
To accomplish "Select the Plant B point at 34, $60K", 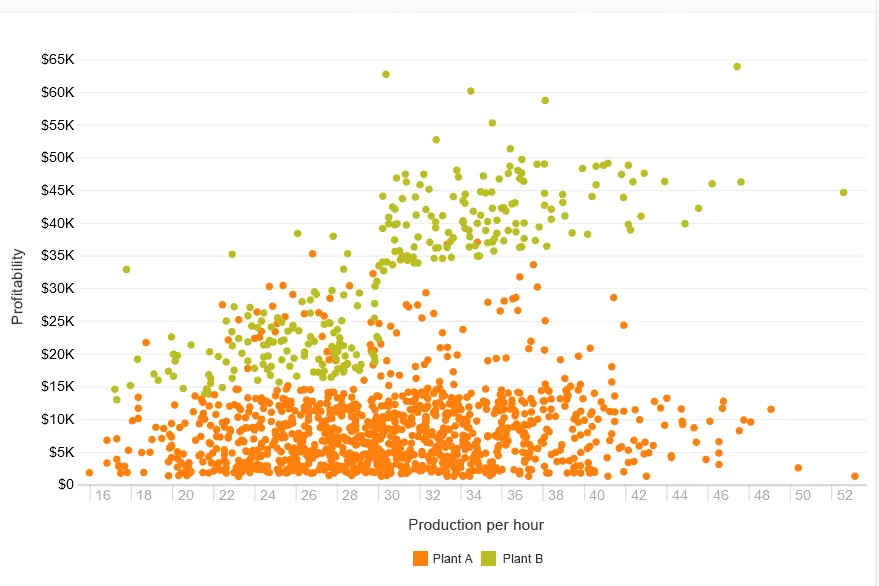I will [x=471, y=91].
